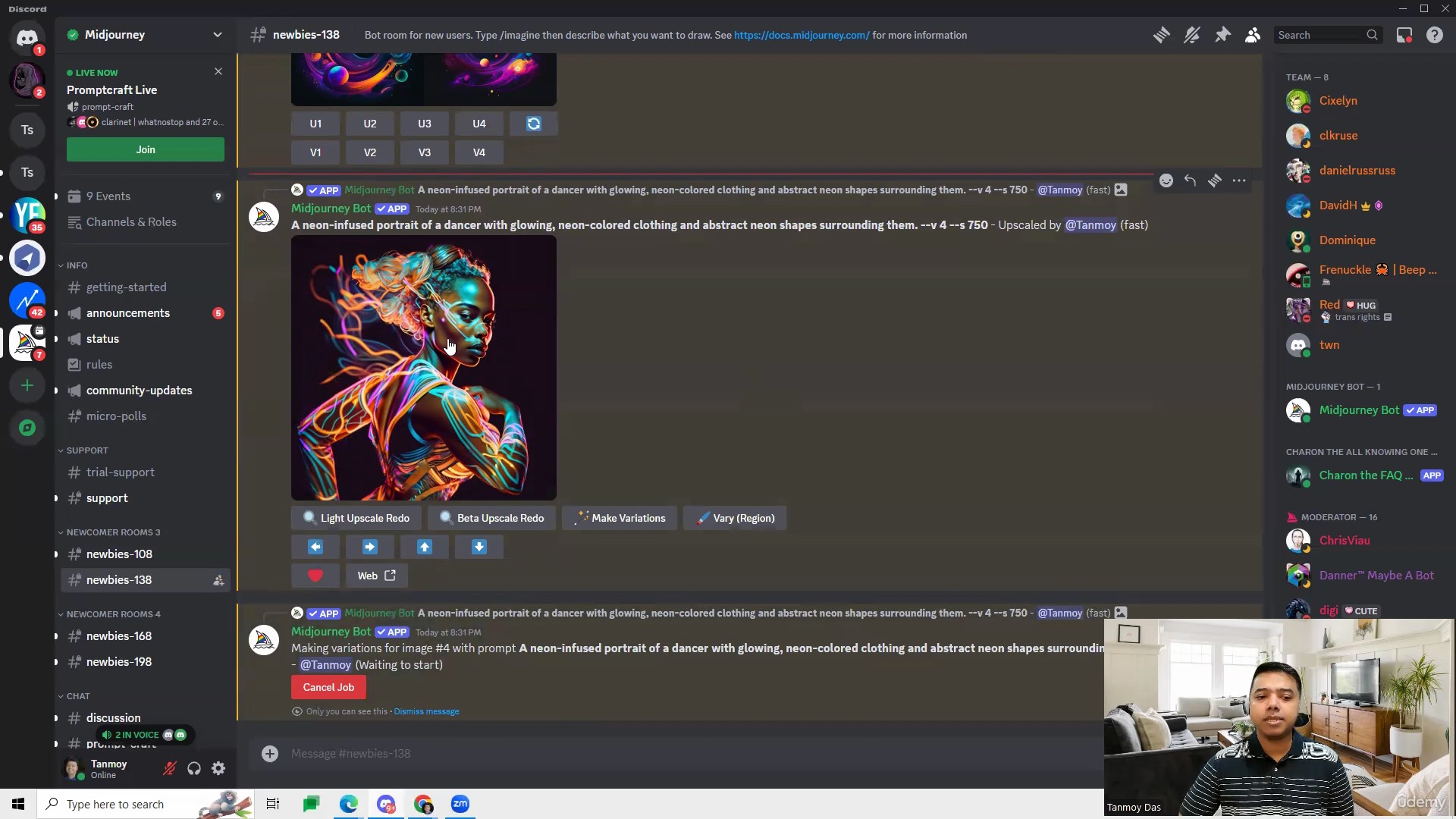Screen dimensions: 1456x819
Task: Open 9 Events list
Action: point(146,196)
